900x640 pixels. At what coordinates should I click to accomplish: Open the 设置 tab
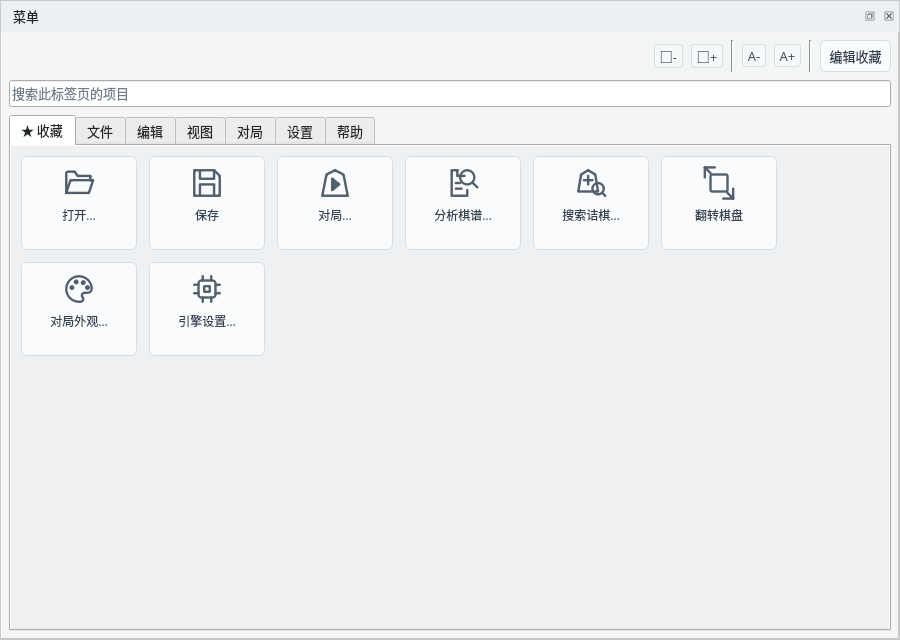tap(300, 132)
